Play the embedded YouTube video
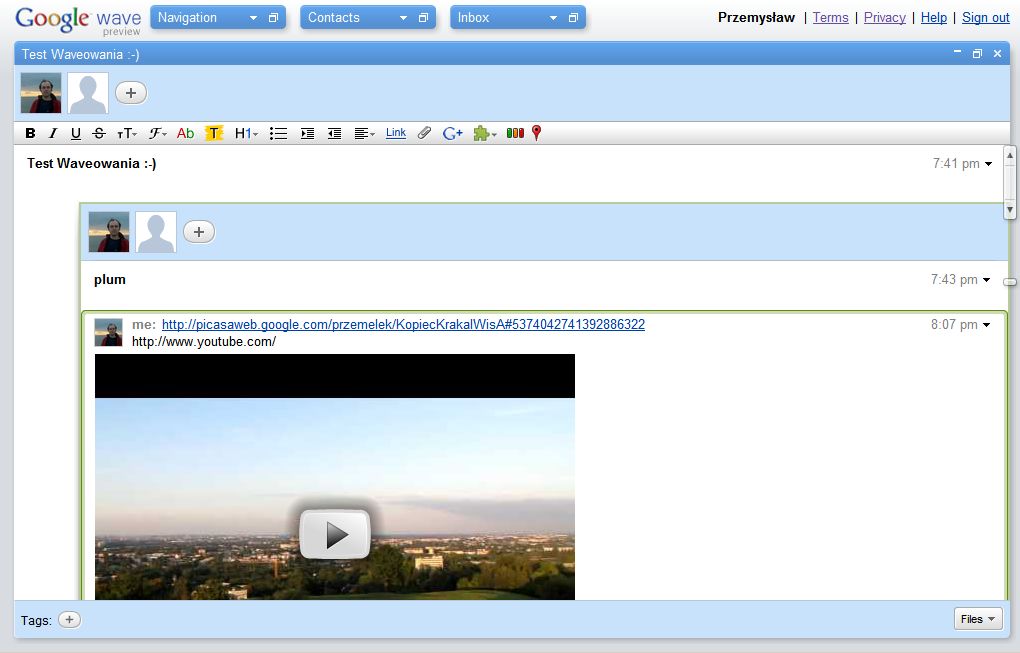The width and height of the screenshot is (1020, 653). (334, 535)
